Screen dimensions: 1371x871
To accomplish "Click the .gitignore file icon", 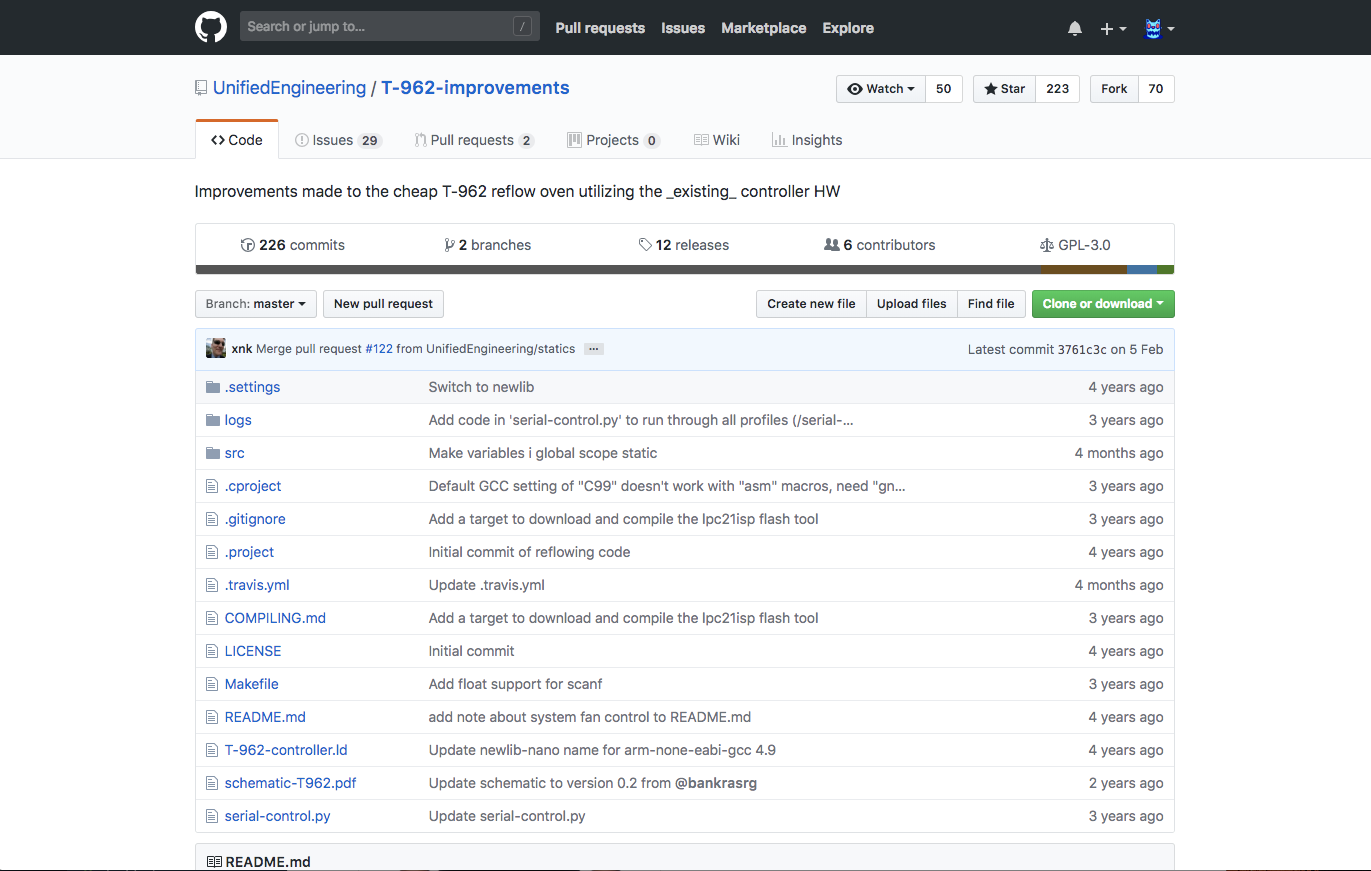I will click(211, 519).
